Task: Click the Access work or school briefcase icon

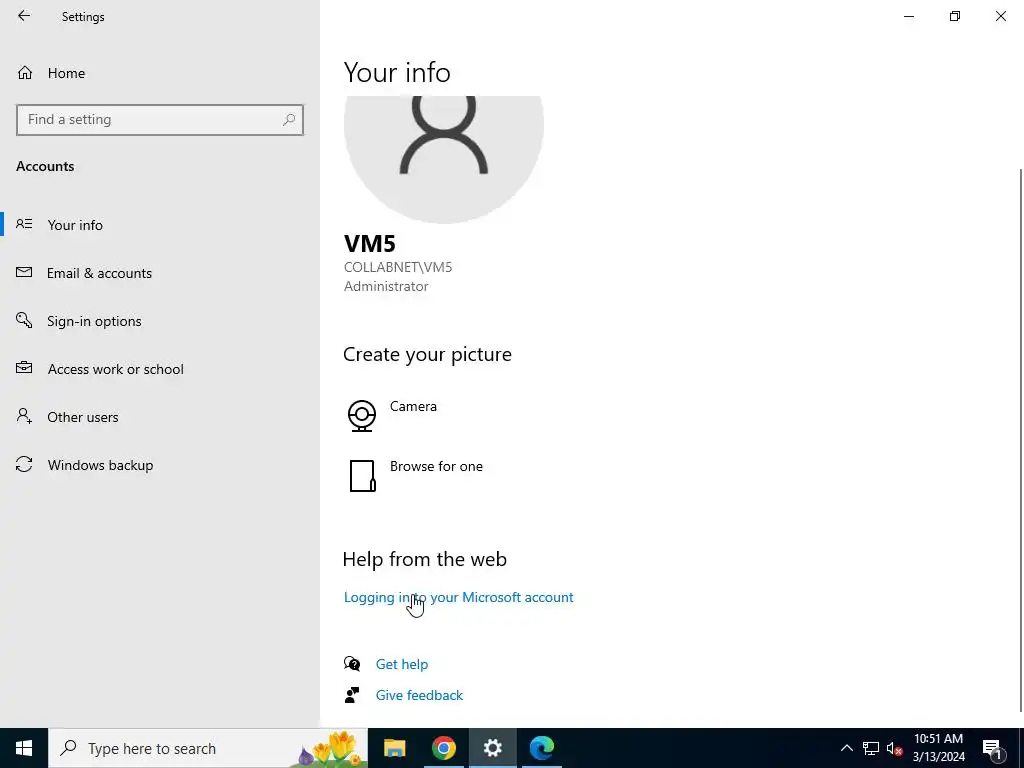Action: coord(24,368)
